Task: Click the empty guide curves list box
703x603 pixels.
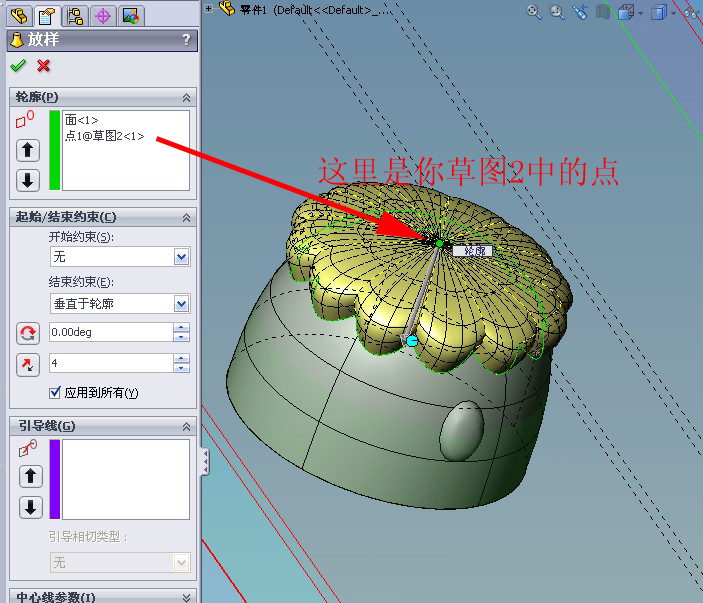Action: (126, 479)
